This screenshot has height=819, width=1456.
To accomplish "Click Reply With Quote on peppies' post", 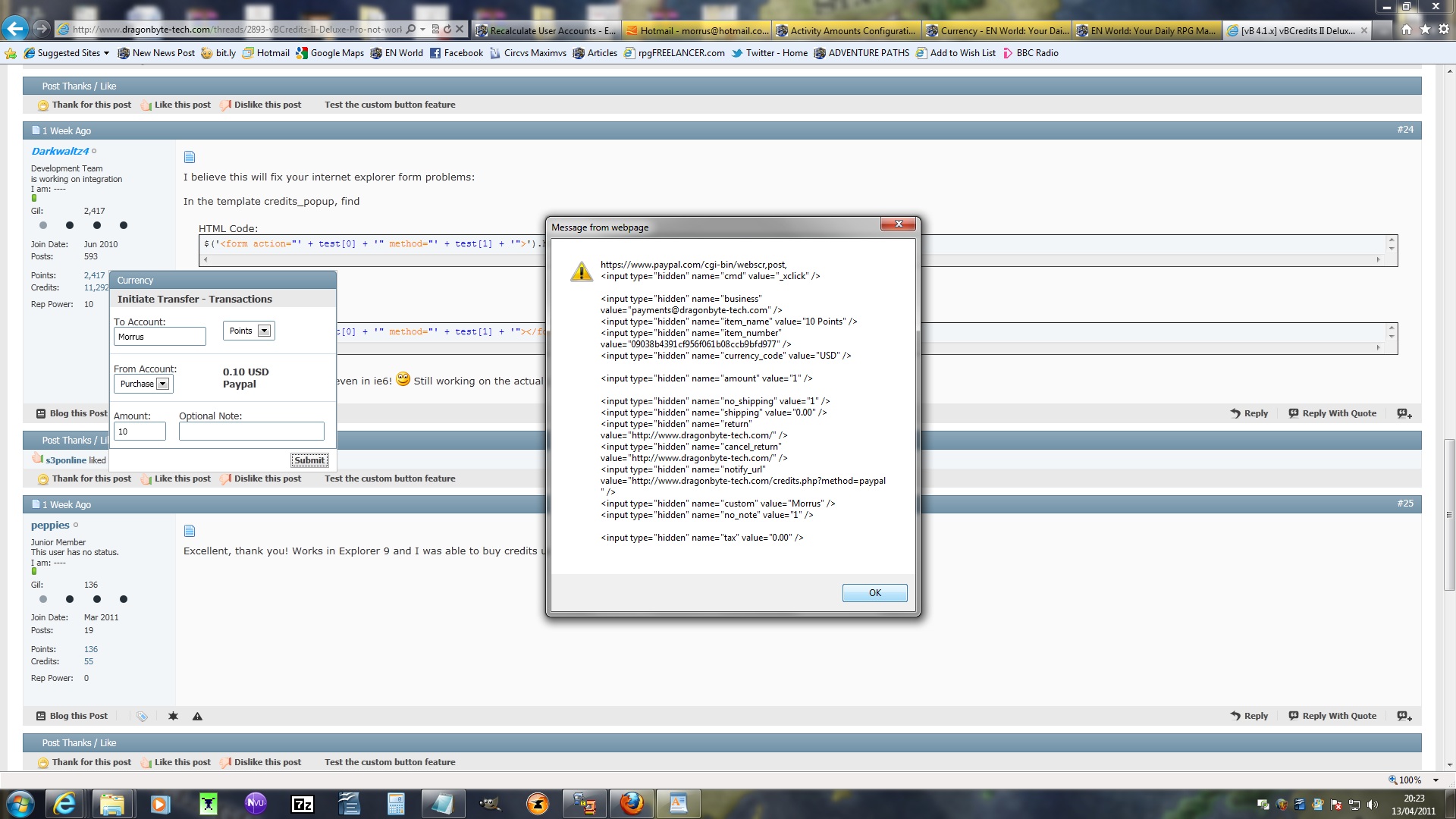I will click(1332, 716).
